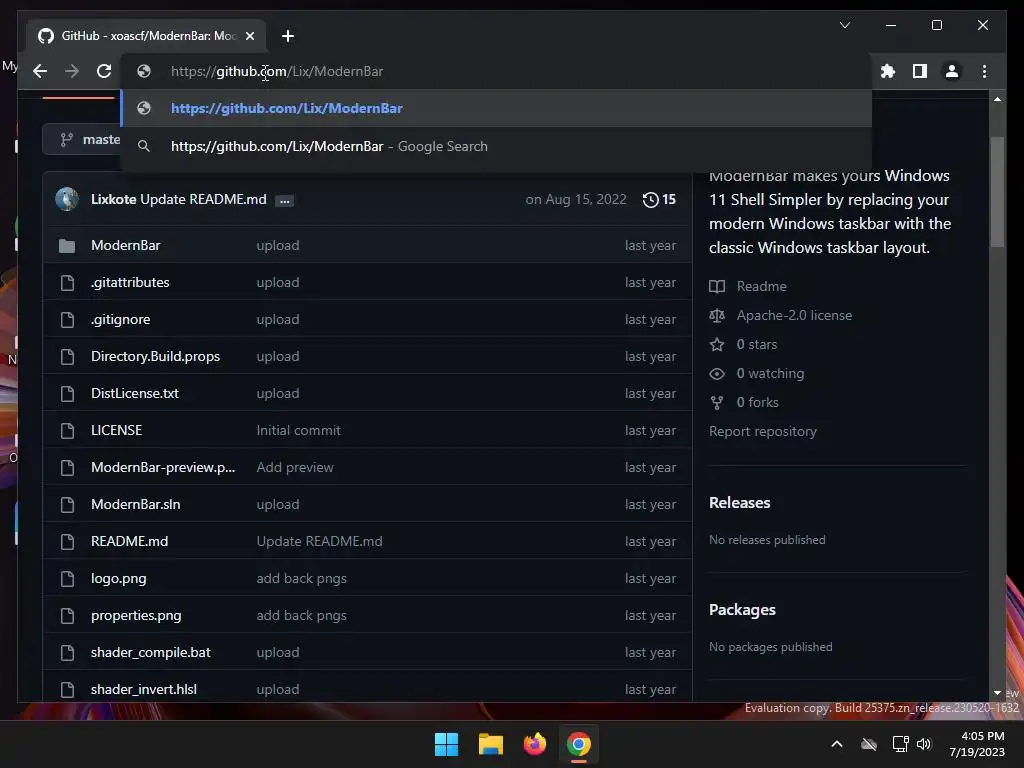This screenshot has width=1024, height=768.
Task: Open shader_compile.bat file
Action: coord(150,652)
